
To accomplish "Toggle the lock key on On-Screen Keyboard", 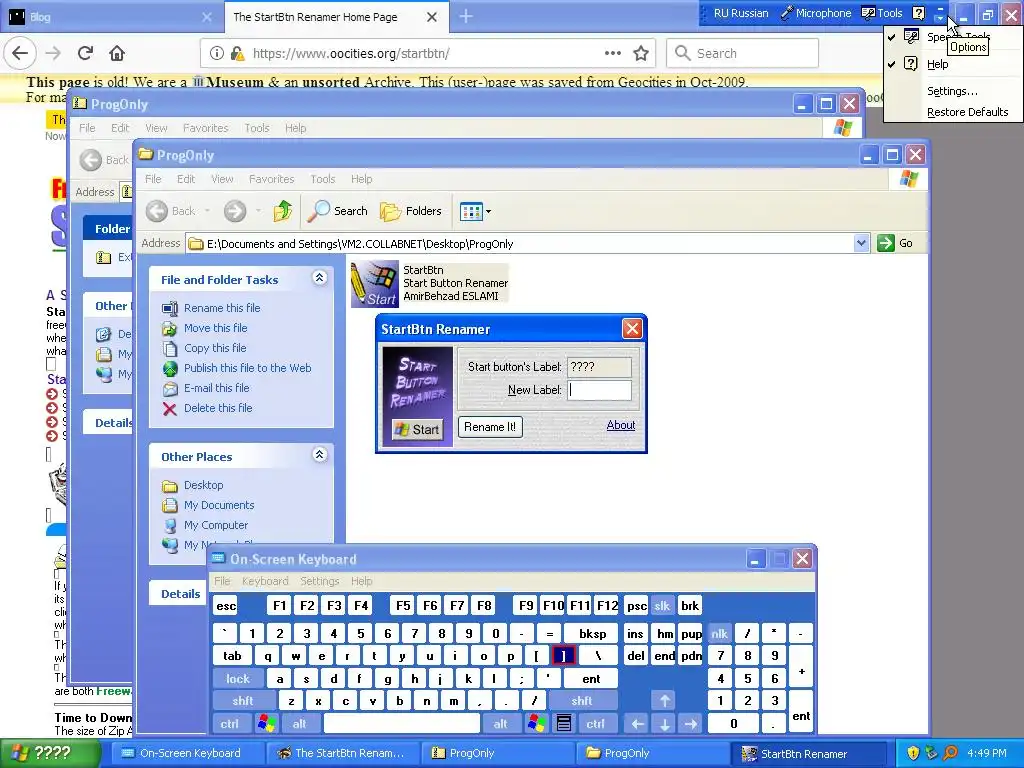I will [238, 679].
